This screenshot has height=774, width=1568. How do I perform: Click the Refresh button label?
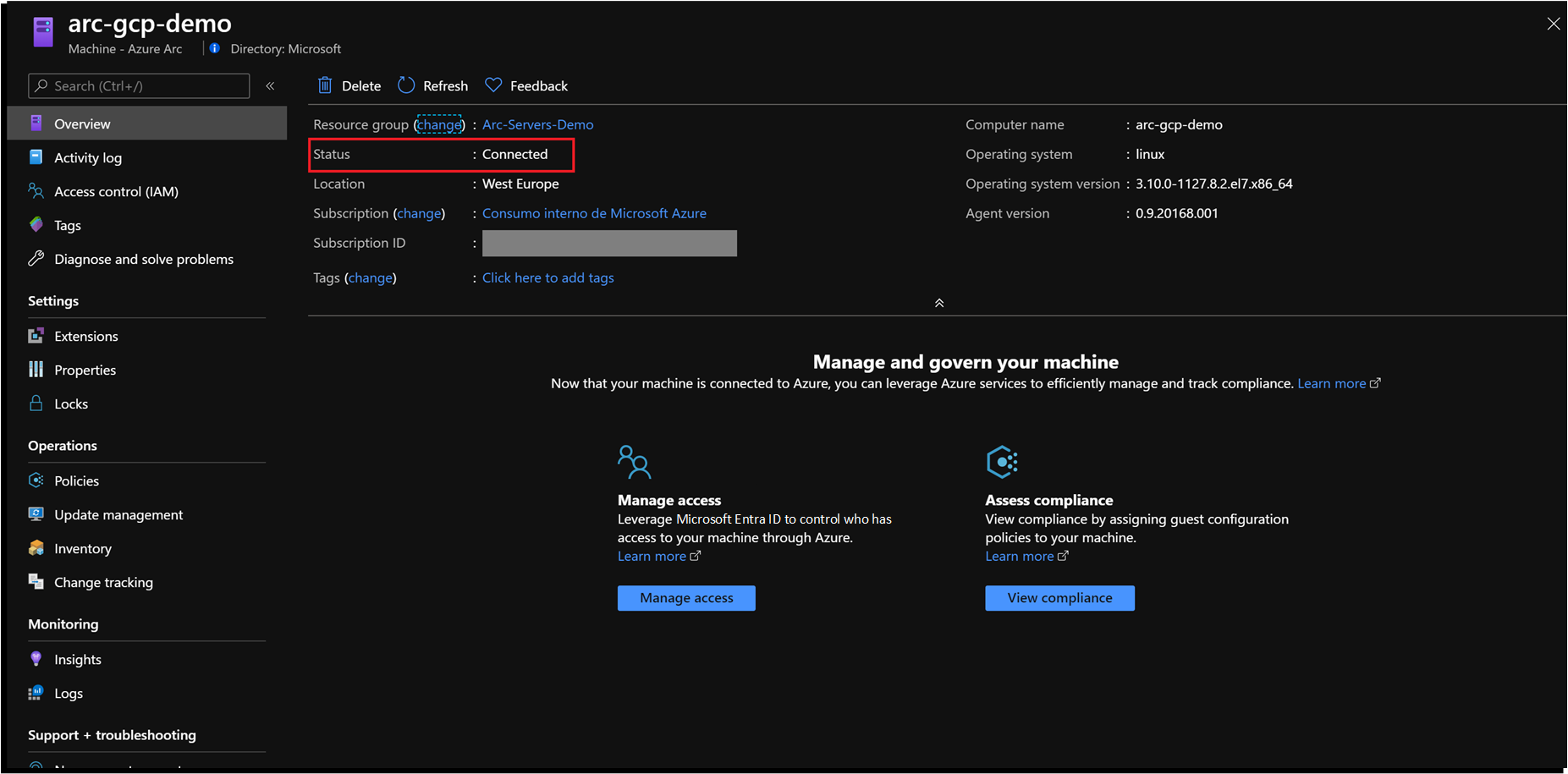point(445,85)
